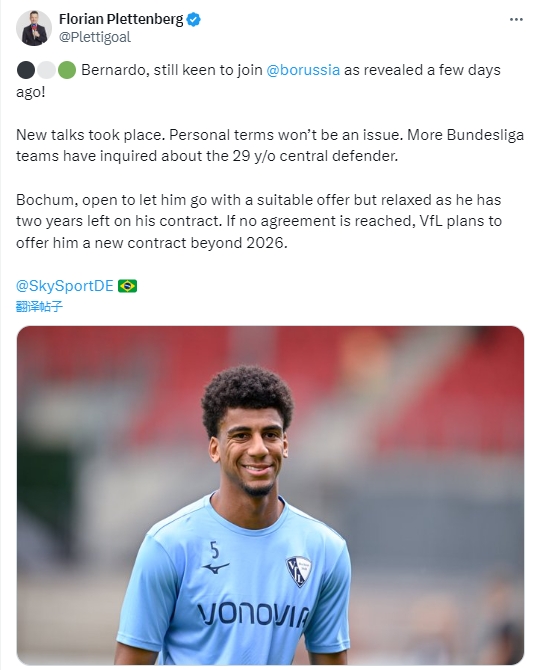538x670 pixels.
Task: Click the tweet's first paragraph about Bernardo
Action: (259, 80)
